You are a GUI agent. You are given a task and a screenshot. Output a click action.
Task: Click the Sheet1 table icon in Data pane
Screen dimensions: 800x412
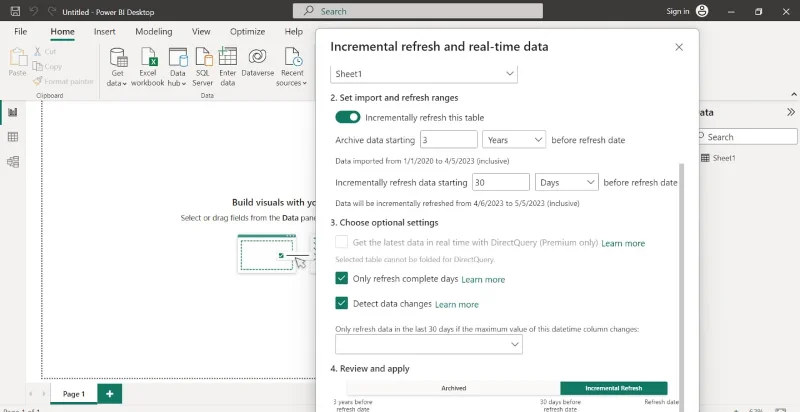(705, 158)
